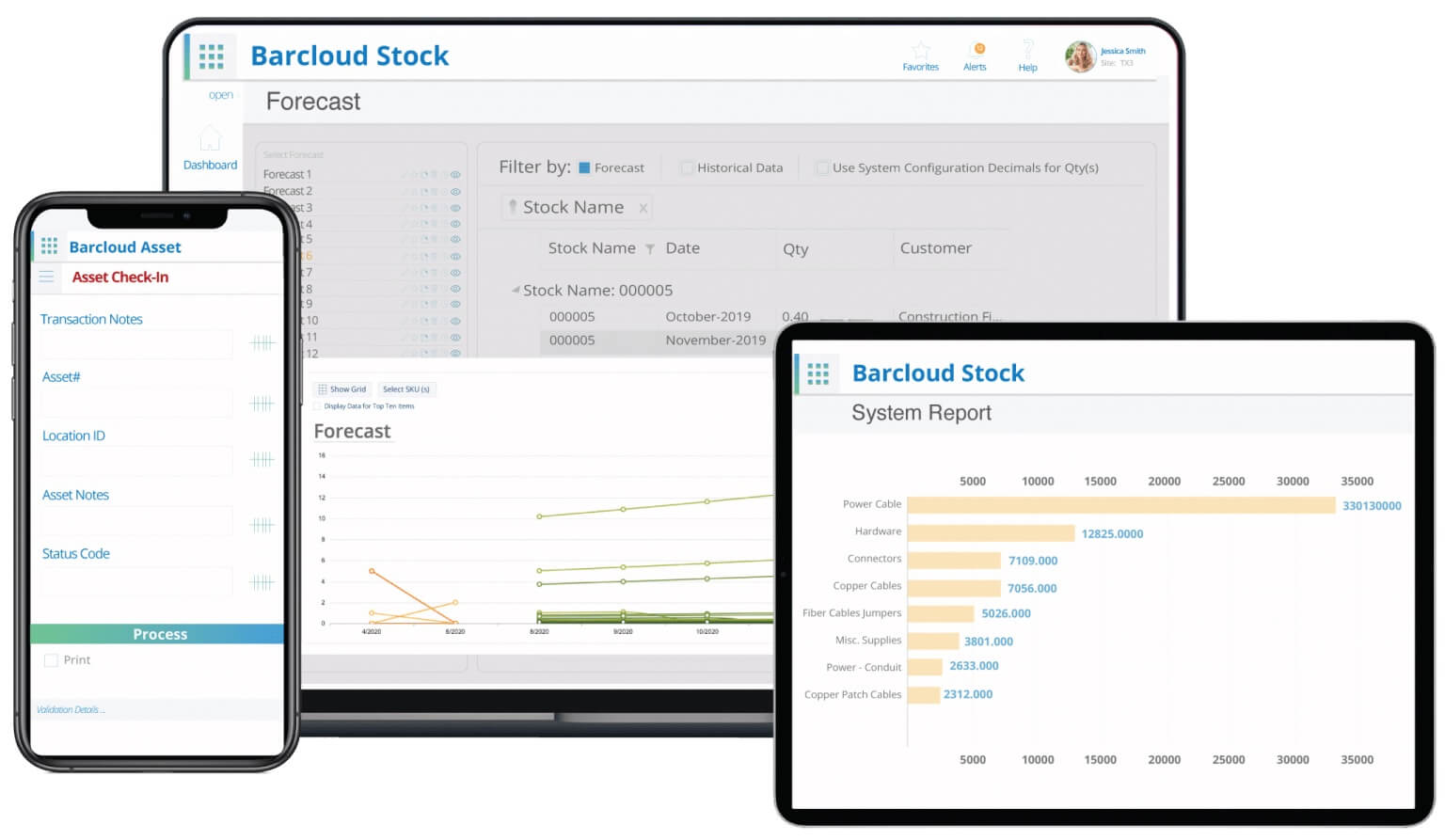
Task: Click the Hardware bar in System Report
Action: pos(991,533)
